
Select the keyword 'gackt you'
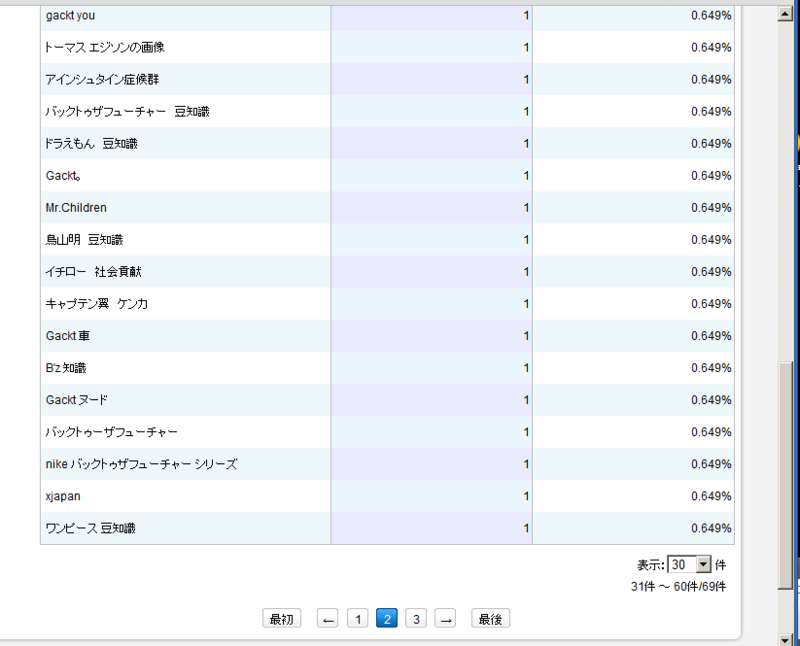(x=70, y=15)
